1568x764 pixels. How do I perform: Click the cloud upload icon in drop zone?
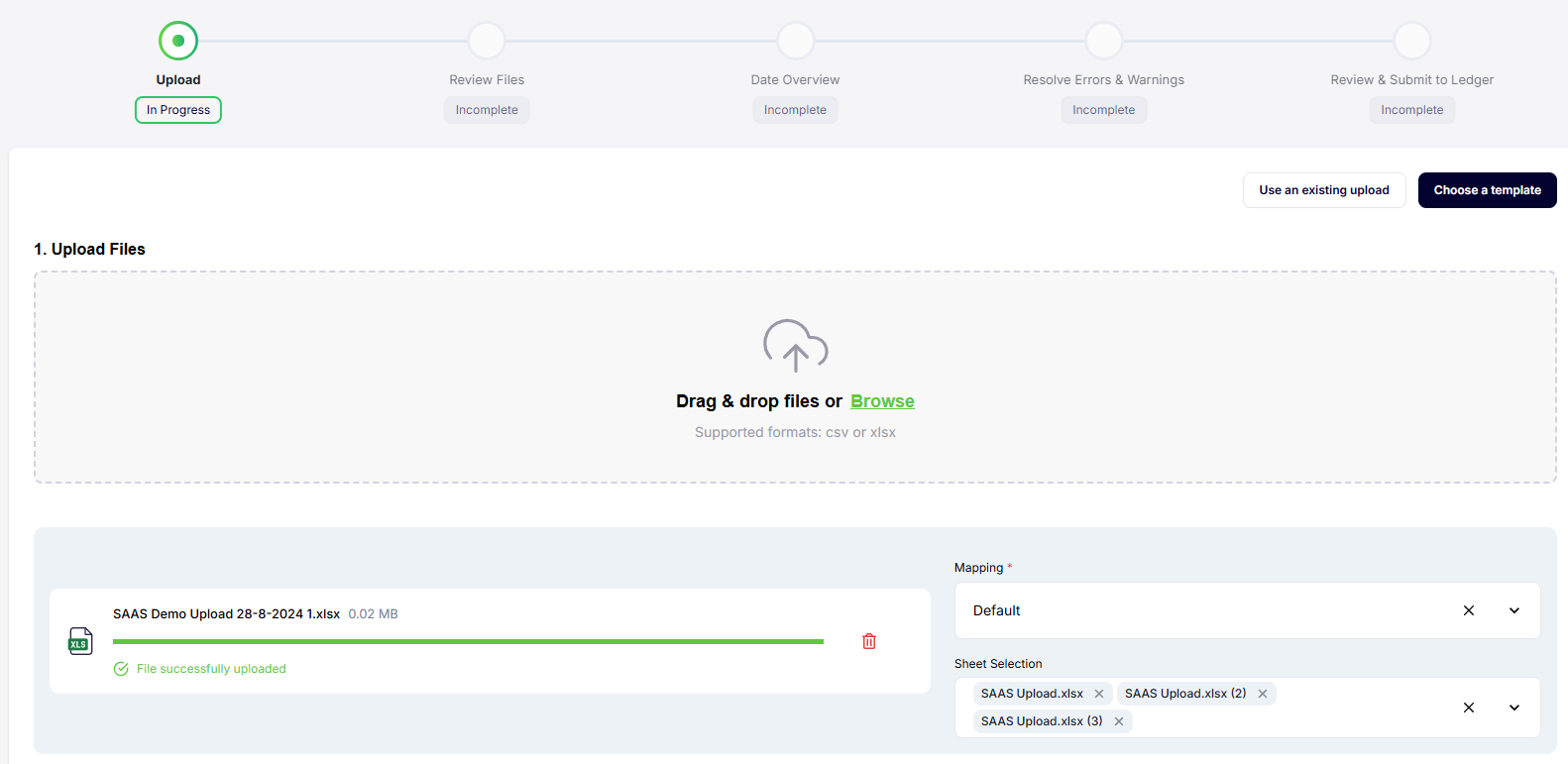pyautogui.click(x=795, y=346)
